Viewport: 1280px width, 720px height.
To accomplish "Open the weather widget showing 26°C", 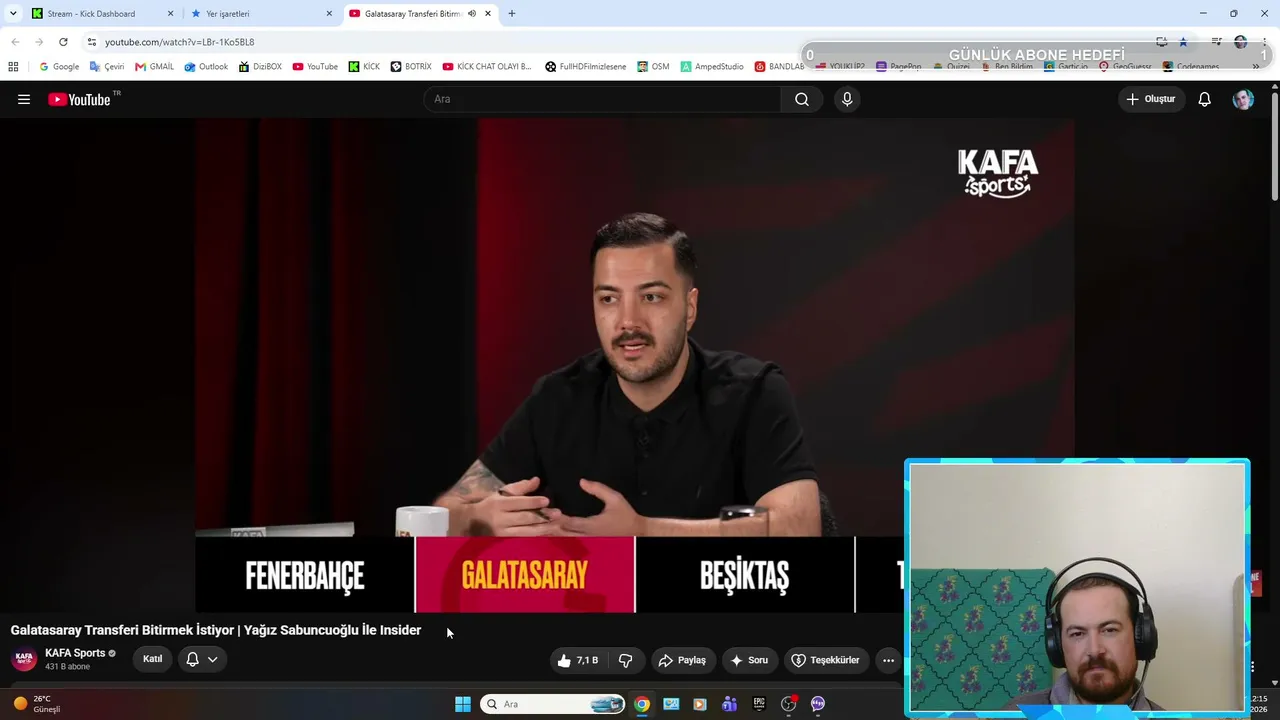I will pyautogui.click(x=36, y=704).
